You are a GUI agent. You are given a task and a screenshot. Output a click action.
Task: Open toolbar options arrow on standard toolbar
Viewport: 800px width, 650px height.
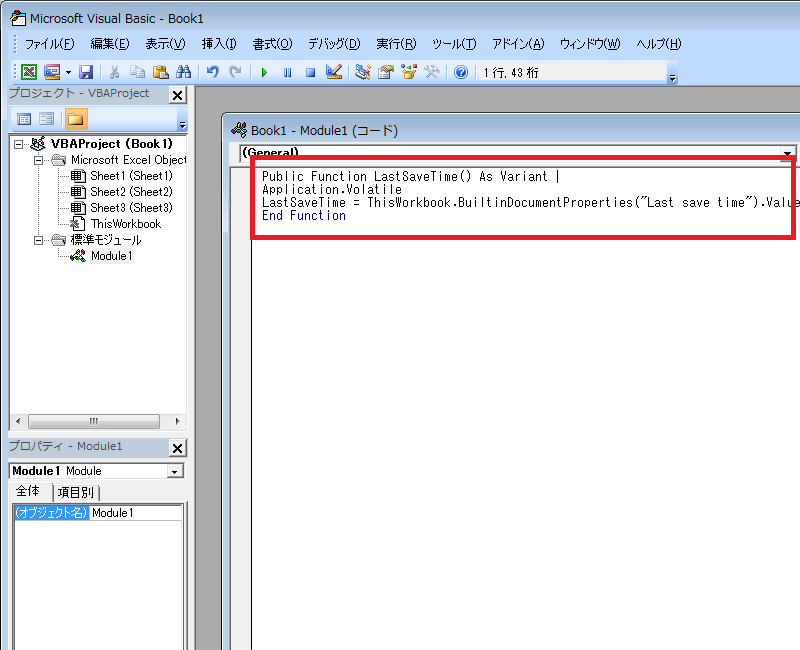point(672,78)
